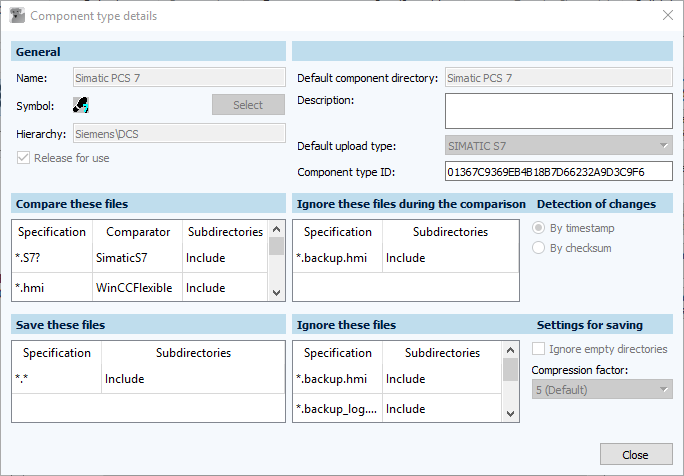This screenshot has width=684, height=476.
Task: Click Specification header in Ignore these files
Action: pos(338,353)
